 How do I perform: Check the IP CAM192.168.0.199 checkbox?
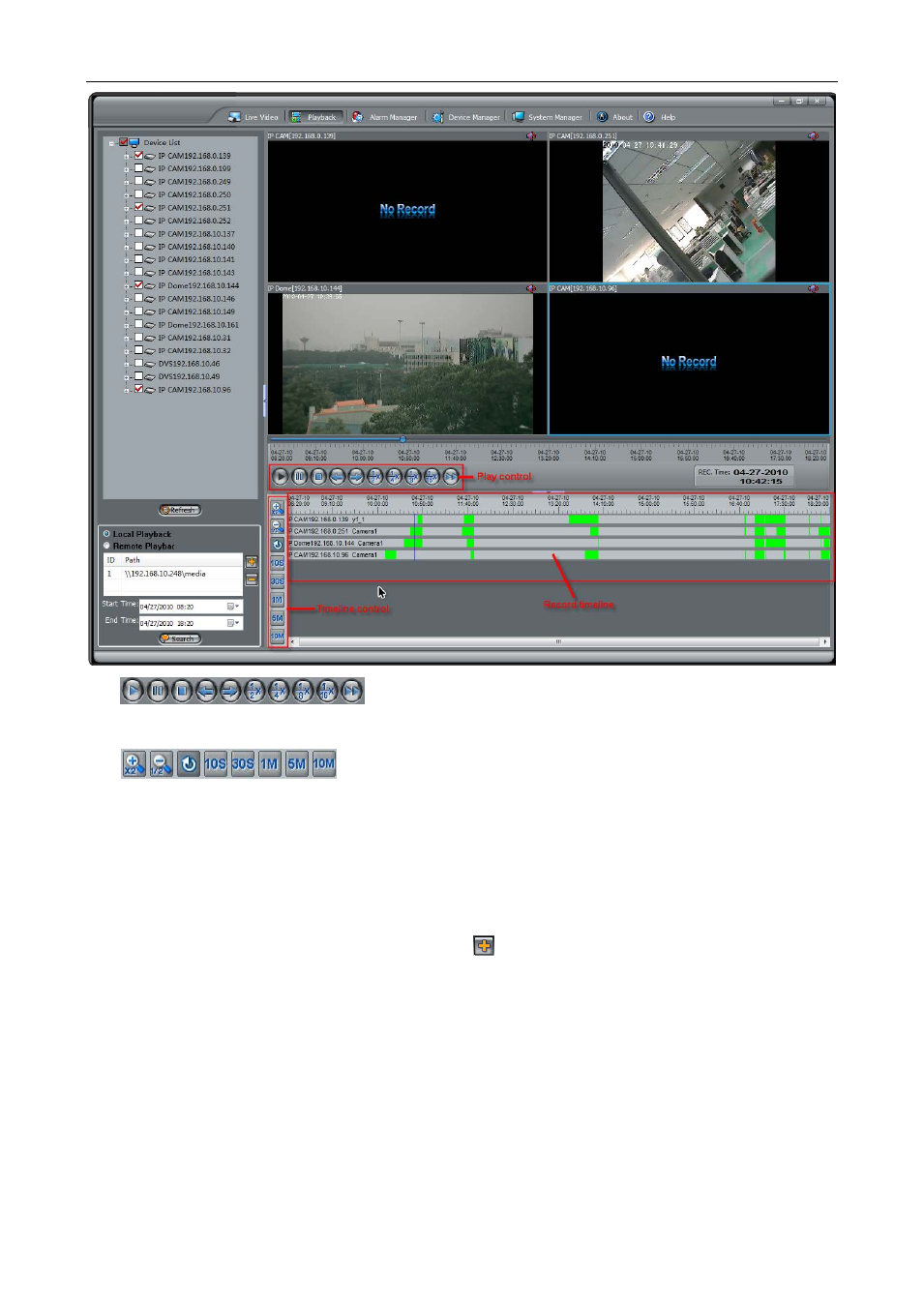click(x=138, y=168)
